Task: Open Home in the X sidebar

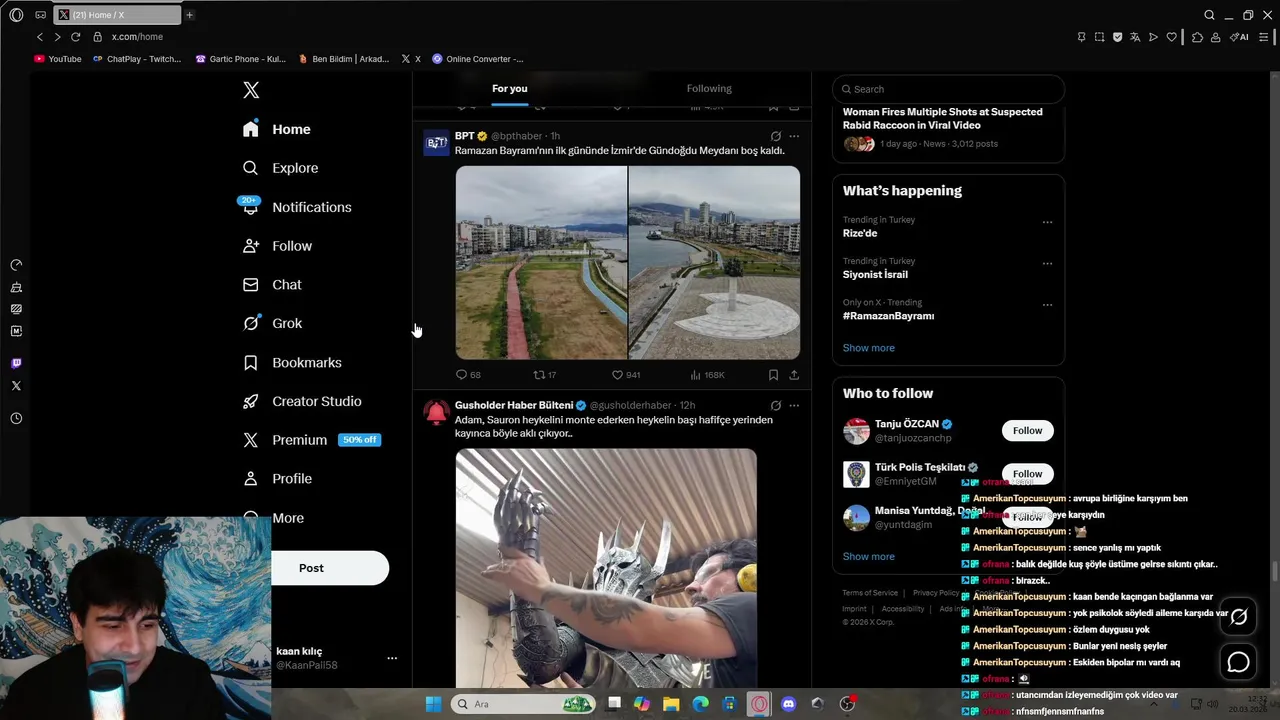Action: click(277, 129)
